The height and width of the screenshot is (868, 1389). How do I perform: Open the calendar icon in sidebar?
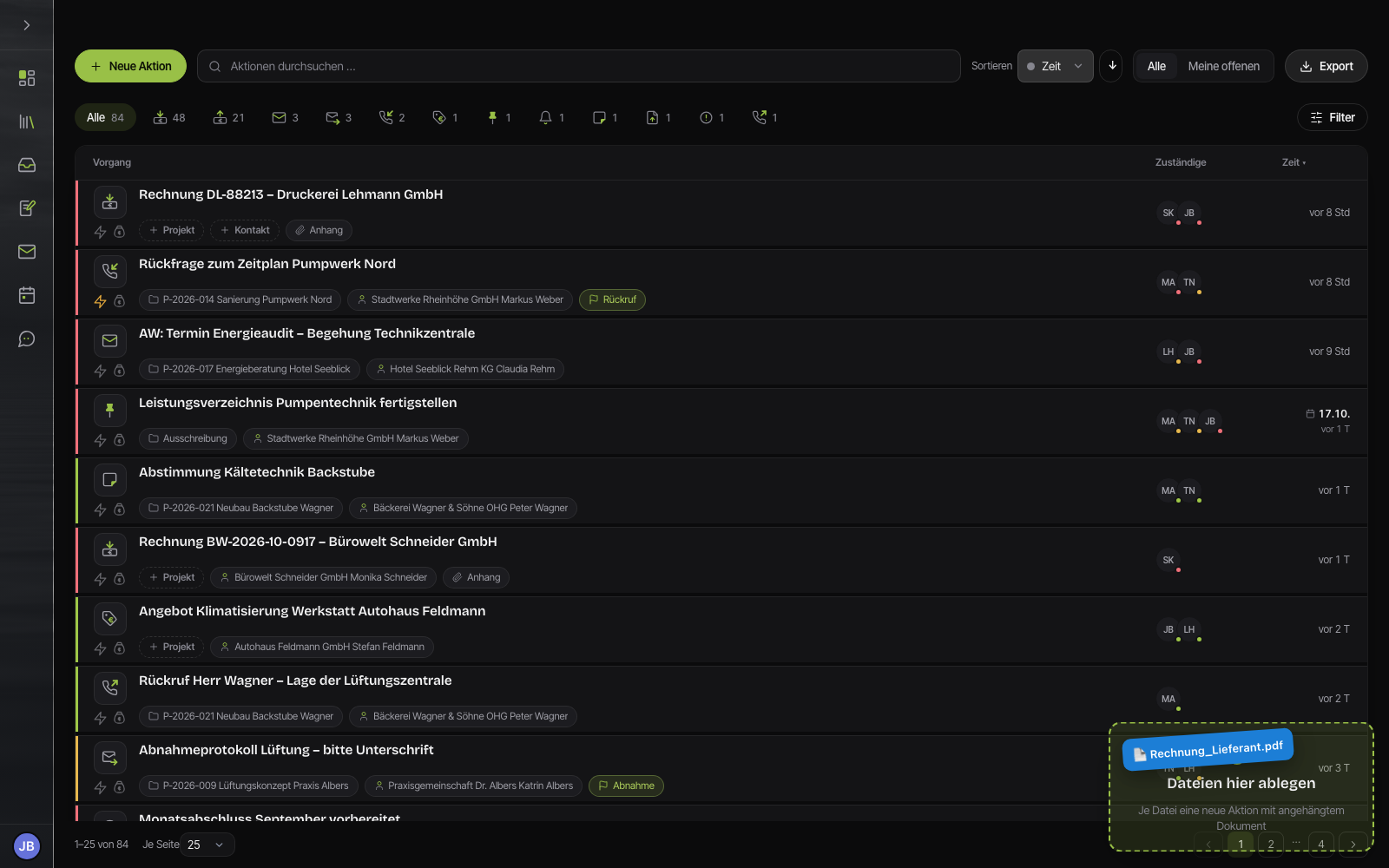(27, 295)
